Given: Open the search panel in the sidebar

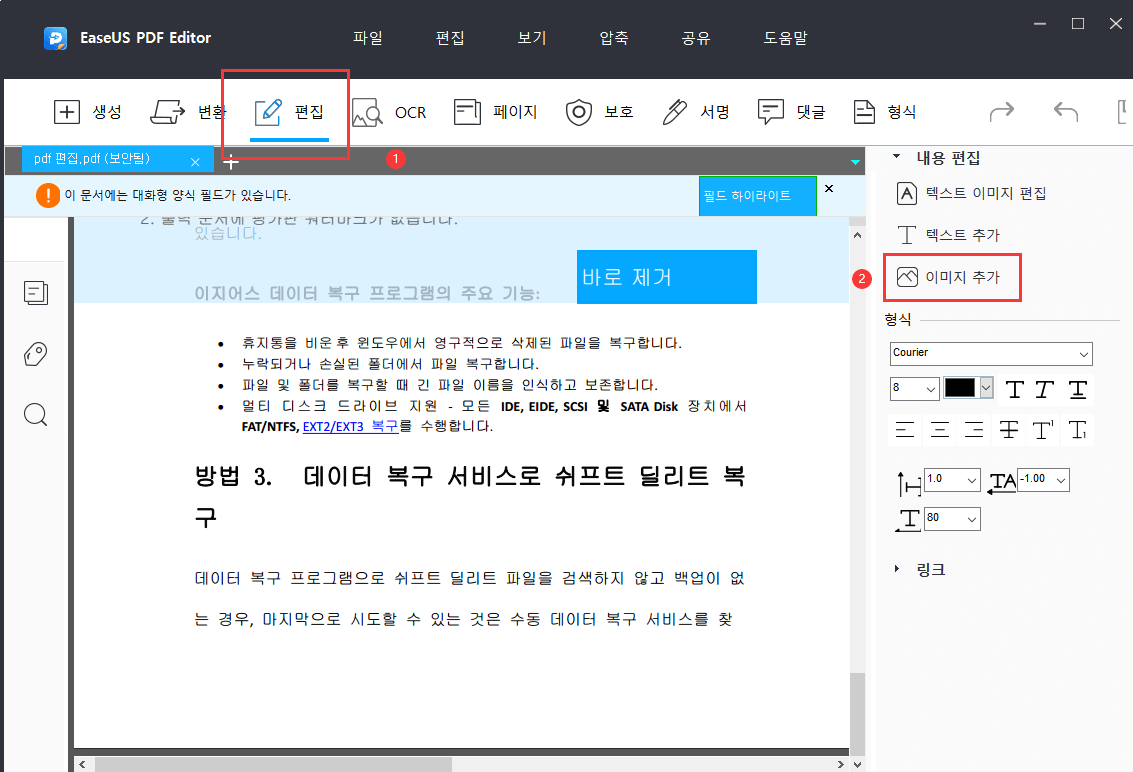Looking at the screenshot, I should [x=35, y=414].
